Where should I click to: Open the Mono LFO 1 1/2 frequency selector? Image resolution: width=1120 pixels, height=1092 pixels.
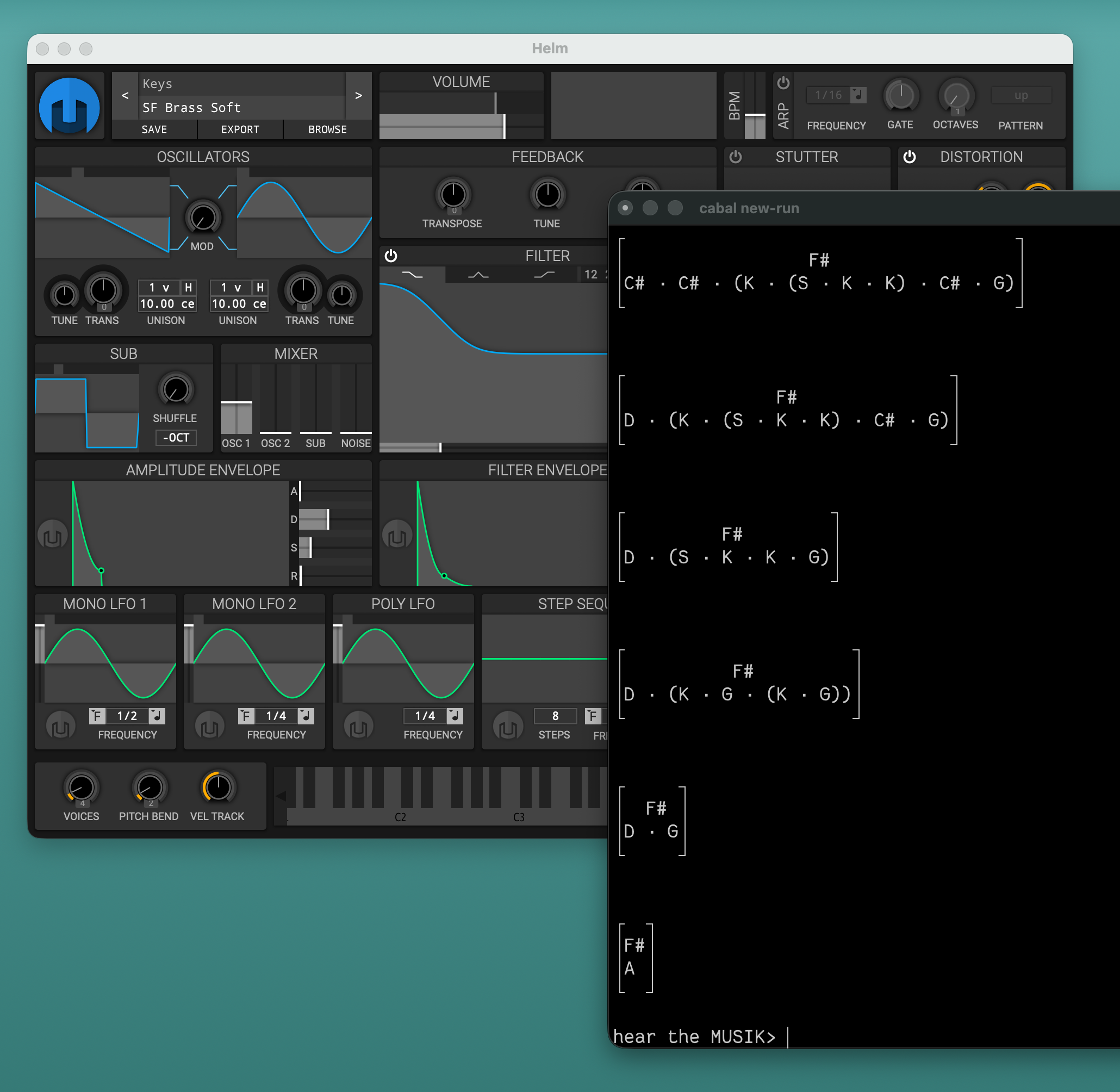click(x=127, y=716)
